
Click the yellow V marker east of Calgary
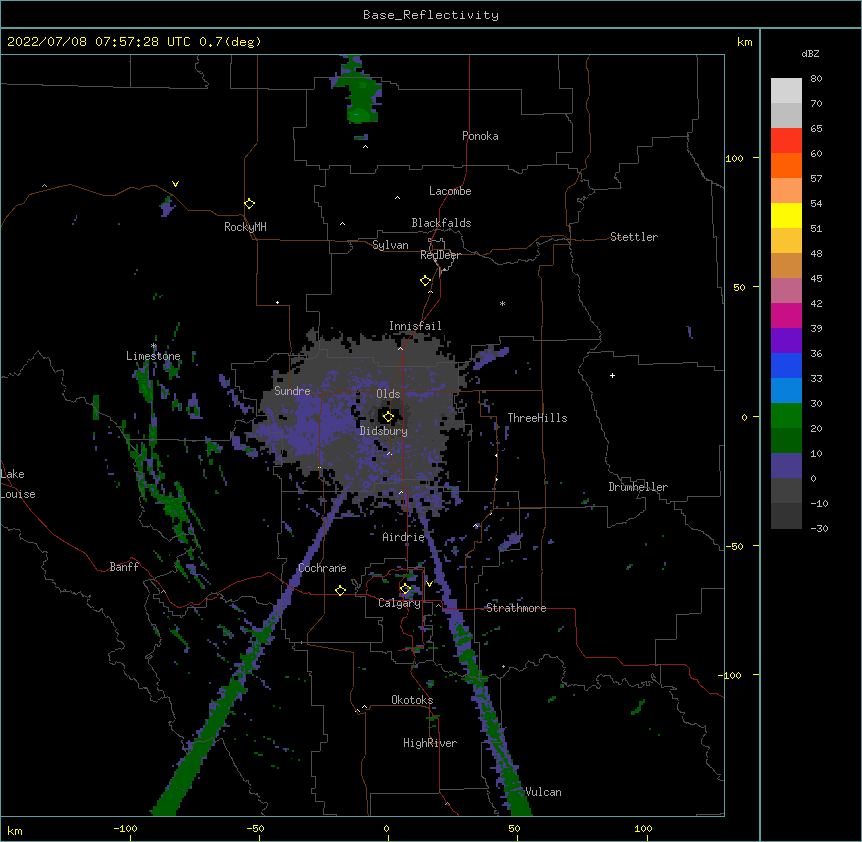429,584
